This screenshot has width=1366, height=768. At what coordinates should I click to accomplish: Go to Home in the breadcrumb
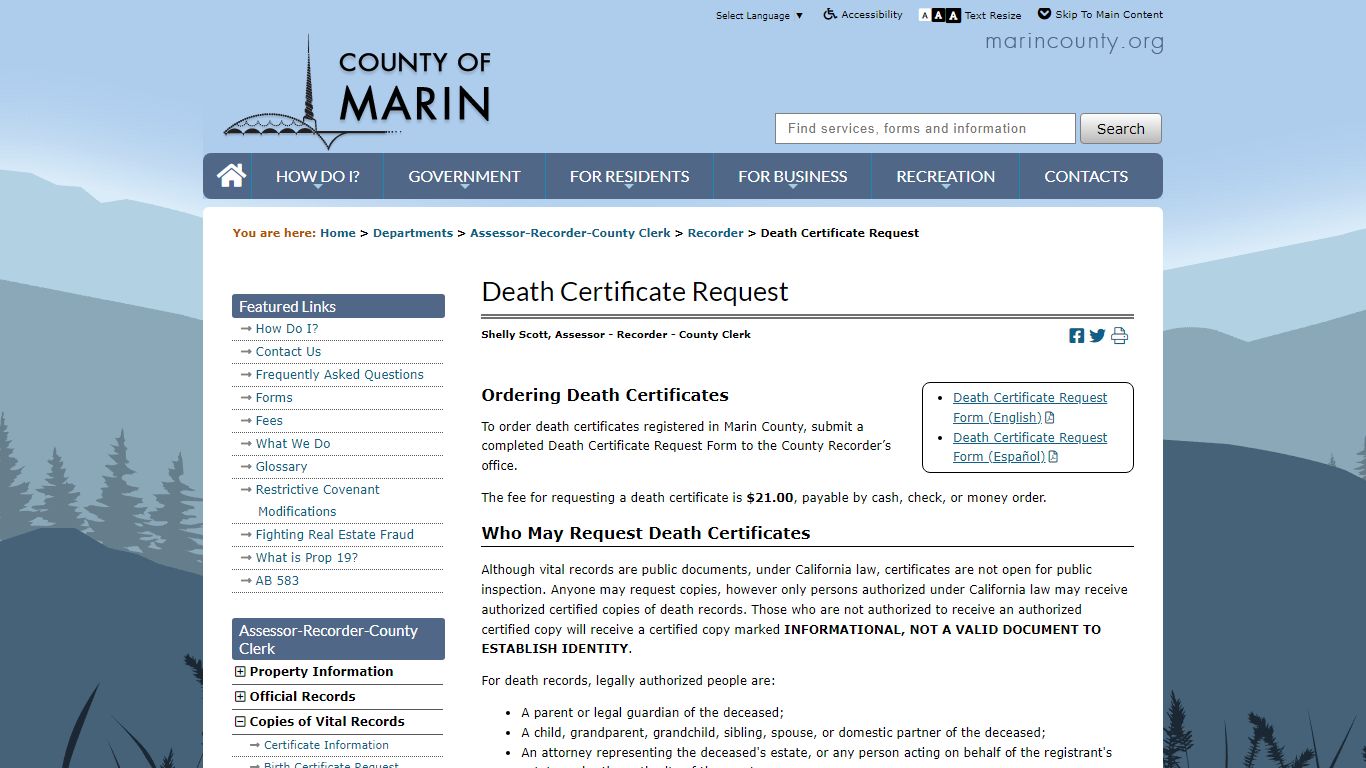[x=338, y=233]
